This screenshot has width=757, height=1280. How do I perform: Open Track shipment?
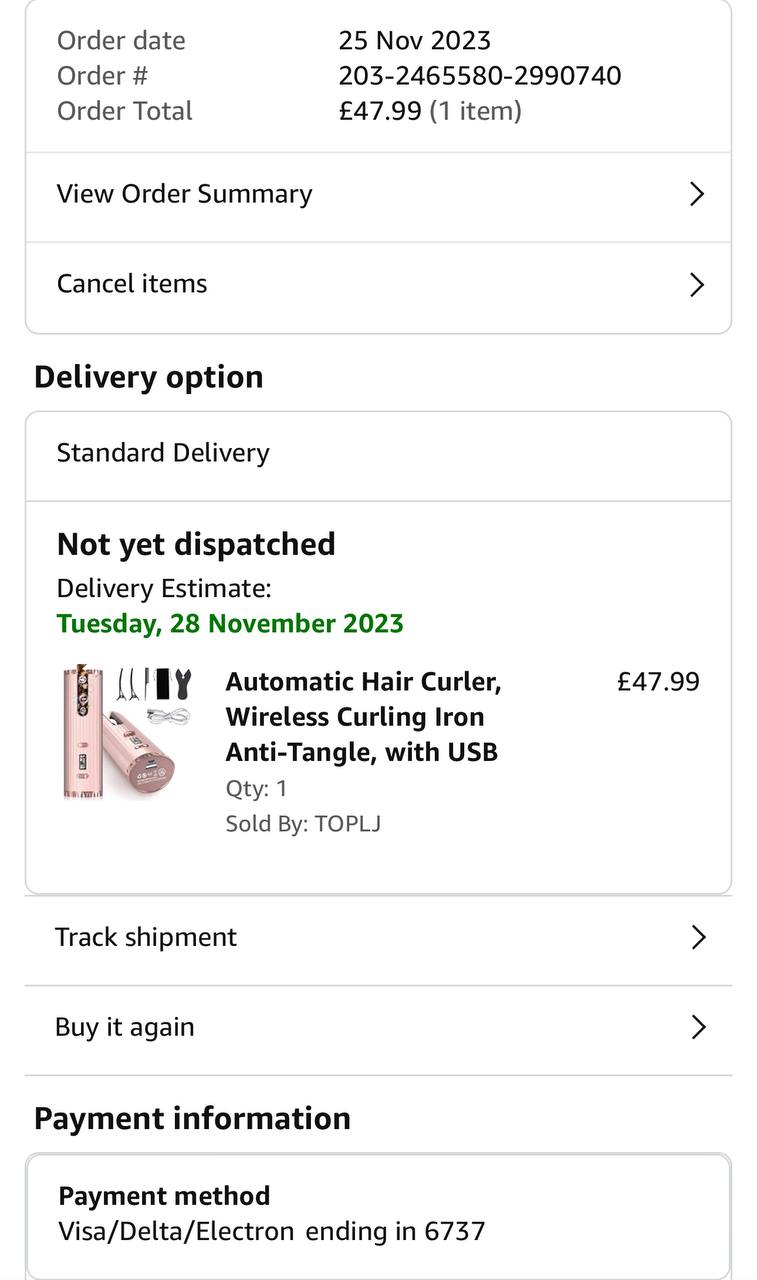(x=378, y=937)
